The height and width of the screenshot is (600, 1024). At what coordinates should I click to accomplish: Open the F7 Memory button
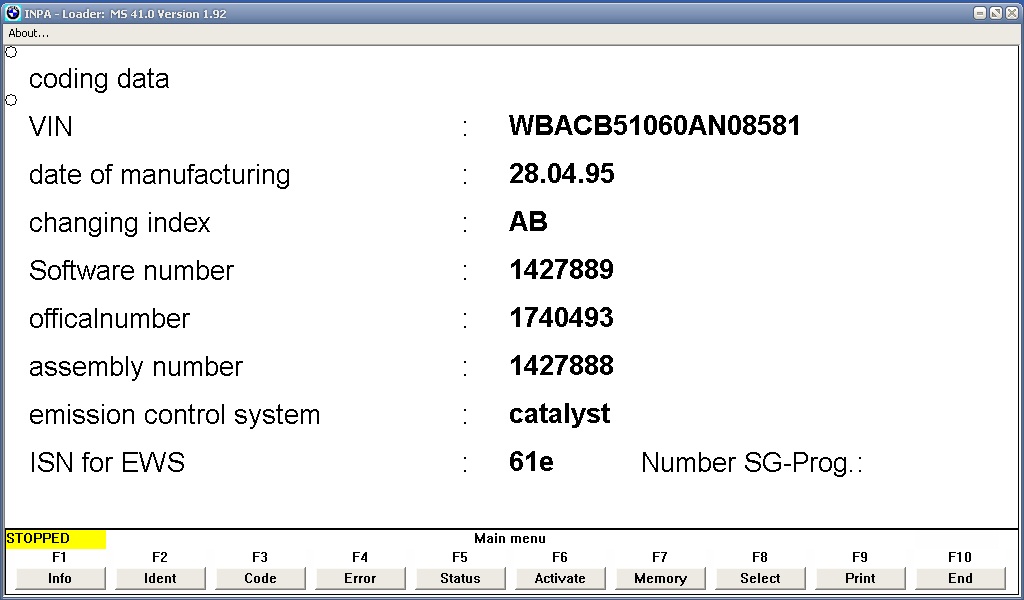click(x=660, y=578)
